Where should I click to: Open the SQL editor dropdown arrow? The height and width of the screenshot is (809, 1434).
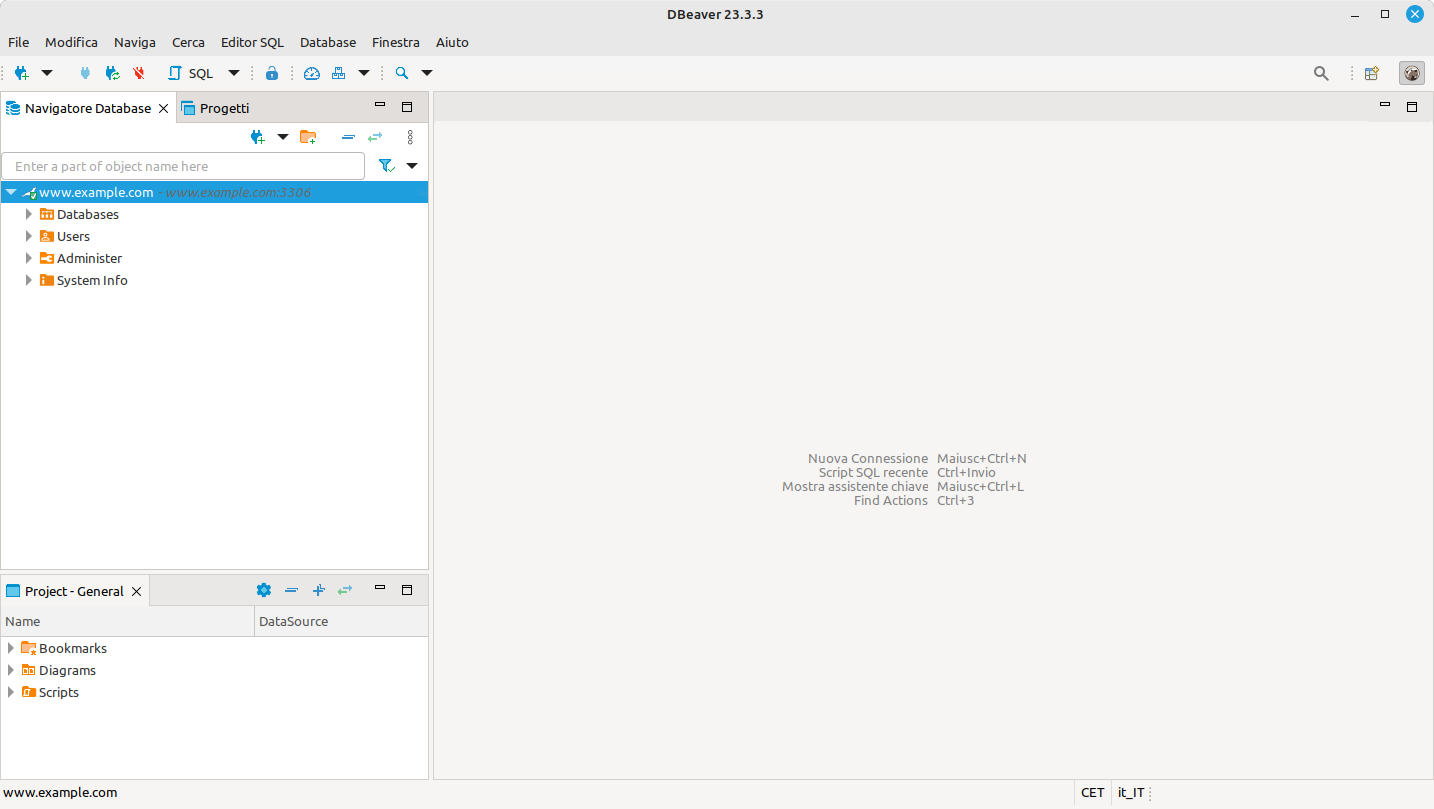click(234, 73)
